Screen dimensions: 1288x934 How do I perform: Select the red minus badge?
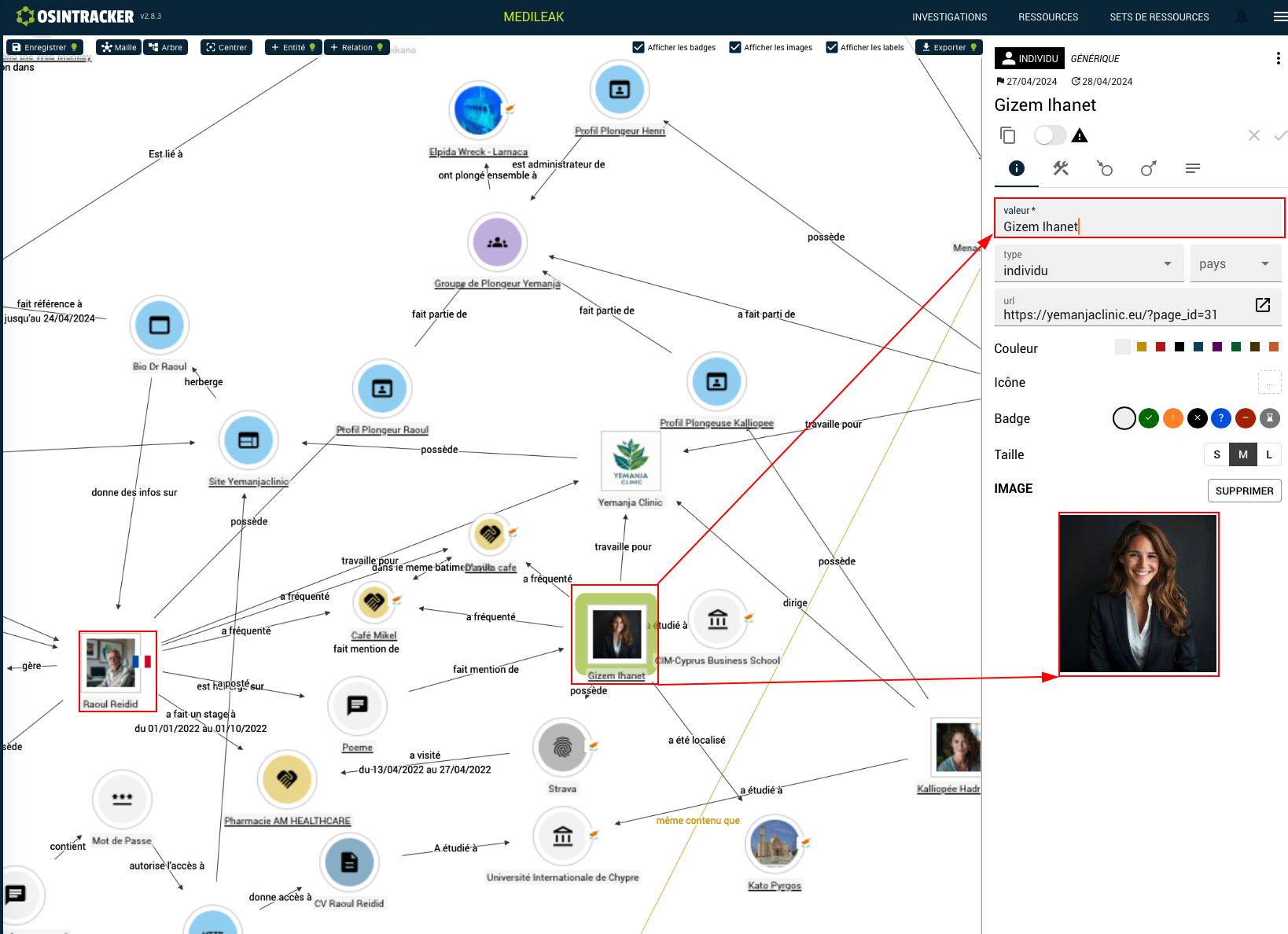1246,418
